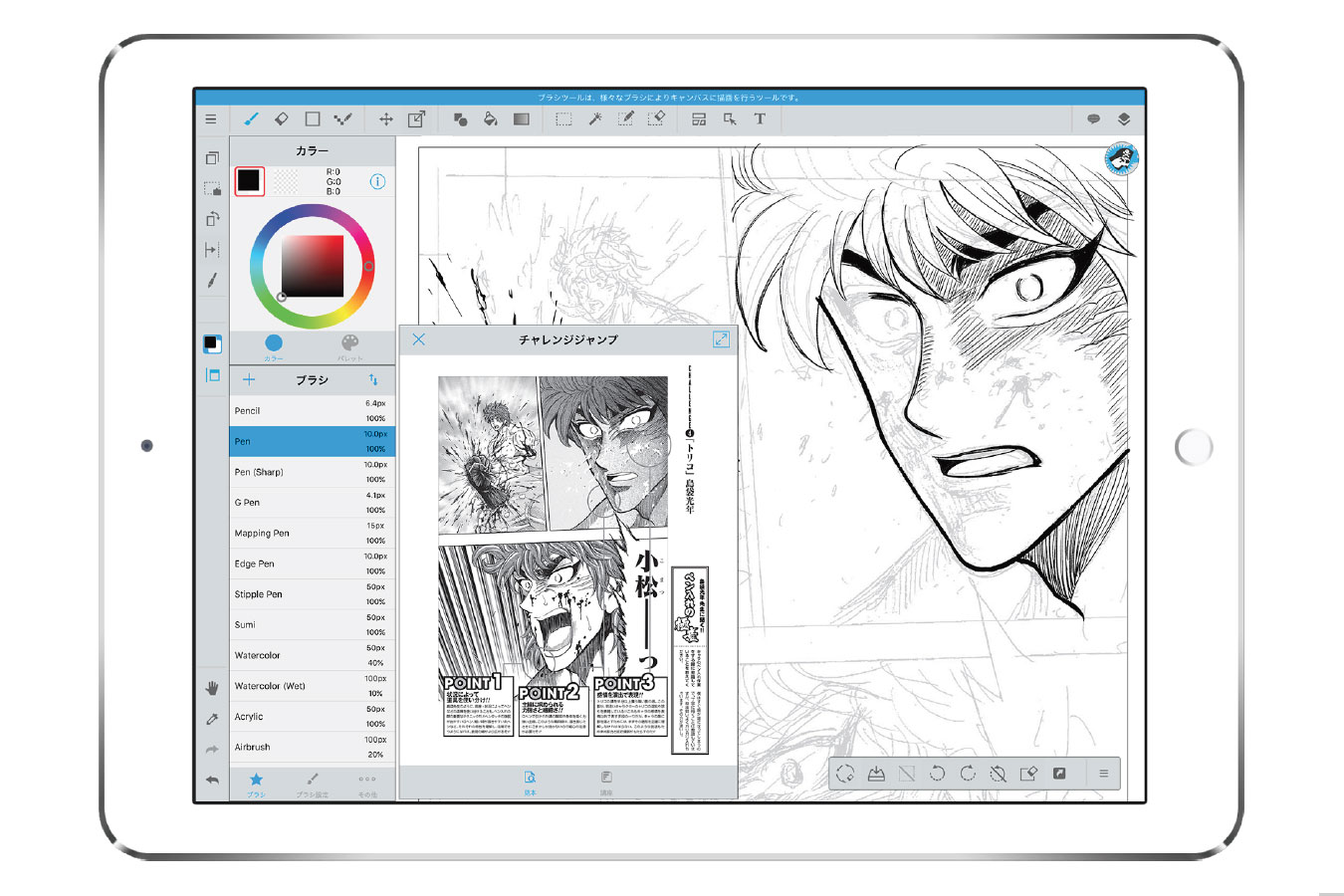The height and width of the screenshot is (896, 1344).
Task: Select the Hand pan tool
Action: pyautogui.click(x=212, y=688)
